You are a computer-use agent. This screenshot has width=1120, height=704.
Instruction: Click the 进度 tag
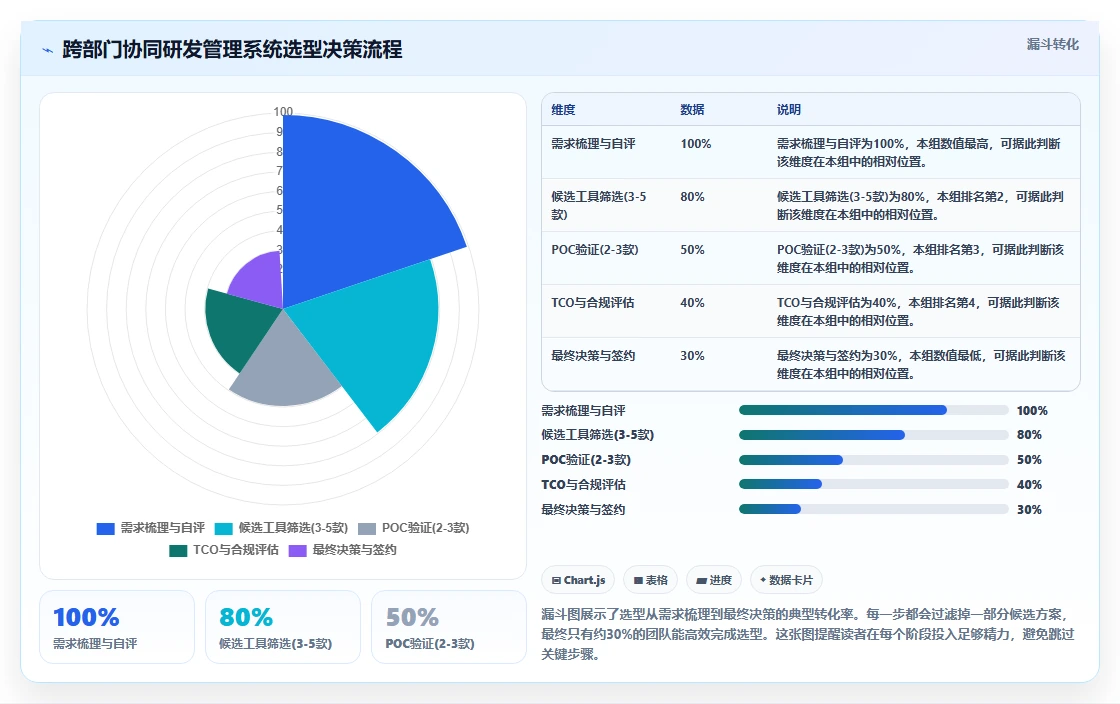click(714, 580)
